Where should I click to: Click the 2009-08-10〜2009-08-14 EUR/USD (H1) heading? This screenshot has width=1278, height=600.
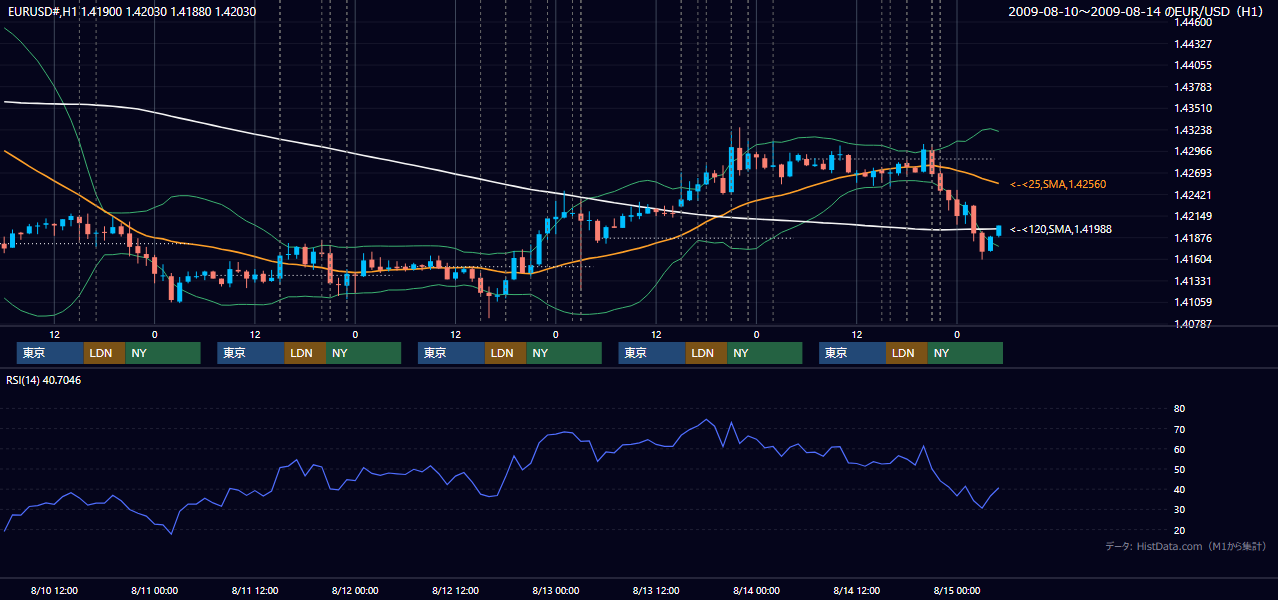coord(1138,12)
